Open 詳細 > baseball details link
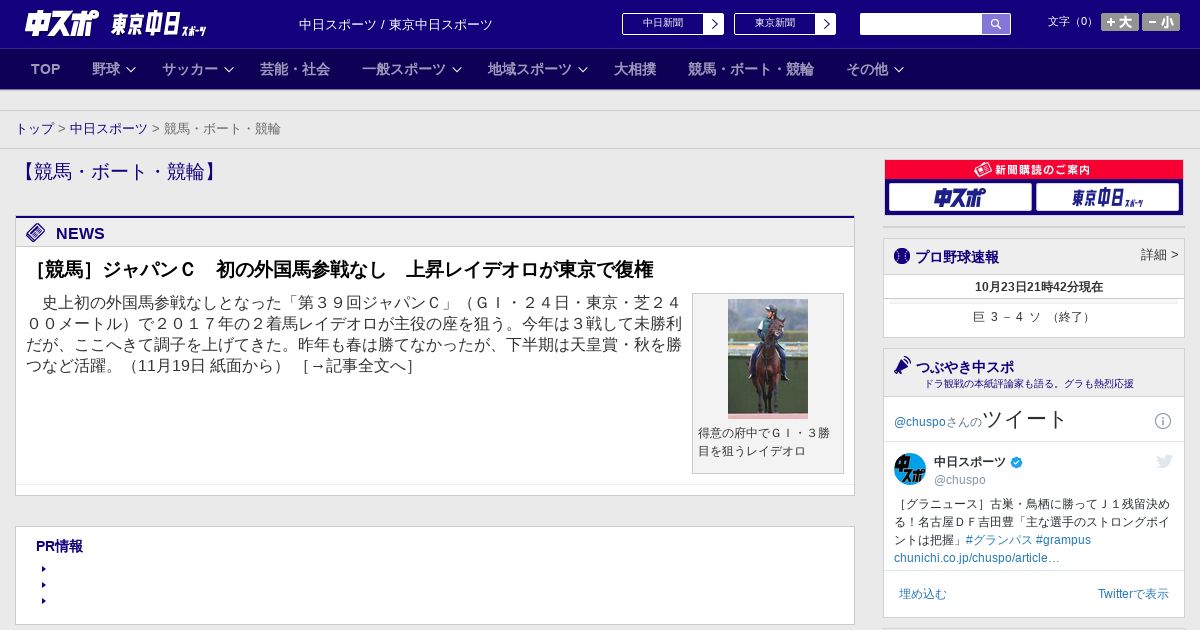 tap(1160, 255)
